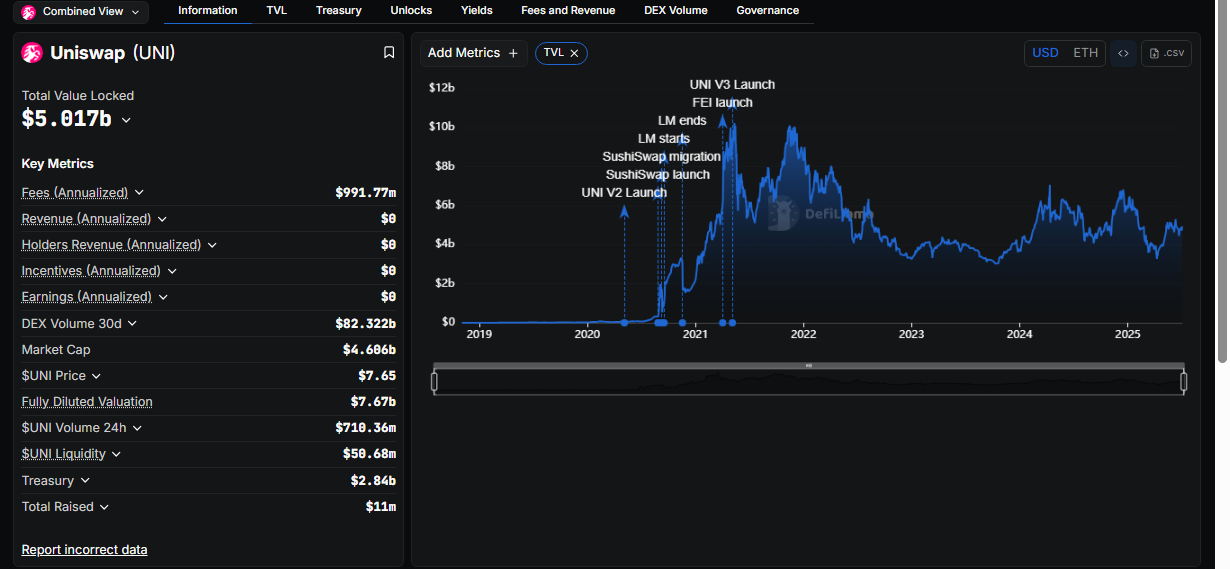Click the Add Metrics button
Image resolution: width=1230 pixels, height=569 pixels.
pyautogui.click(x=473, y=53)
